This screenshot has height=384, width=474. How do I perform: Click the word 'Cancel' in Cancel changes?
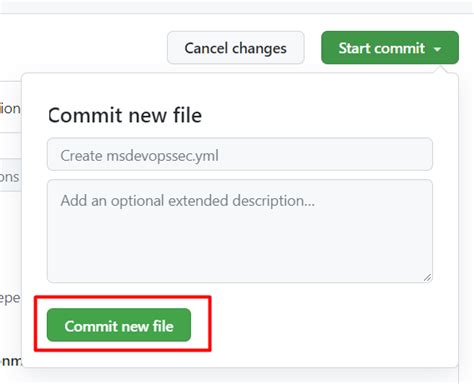tap(206, 48)
